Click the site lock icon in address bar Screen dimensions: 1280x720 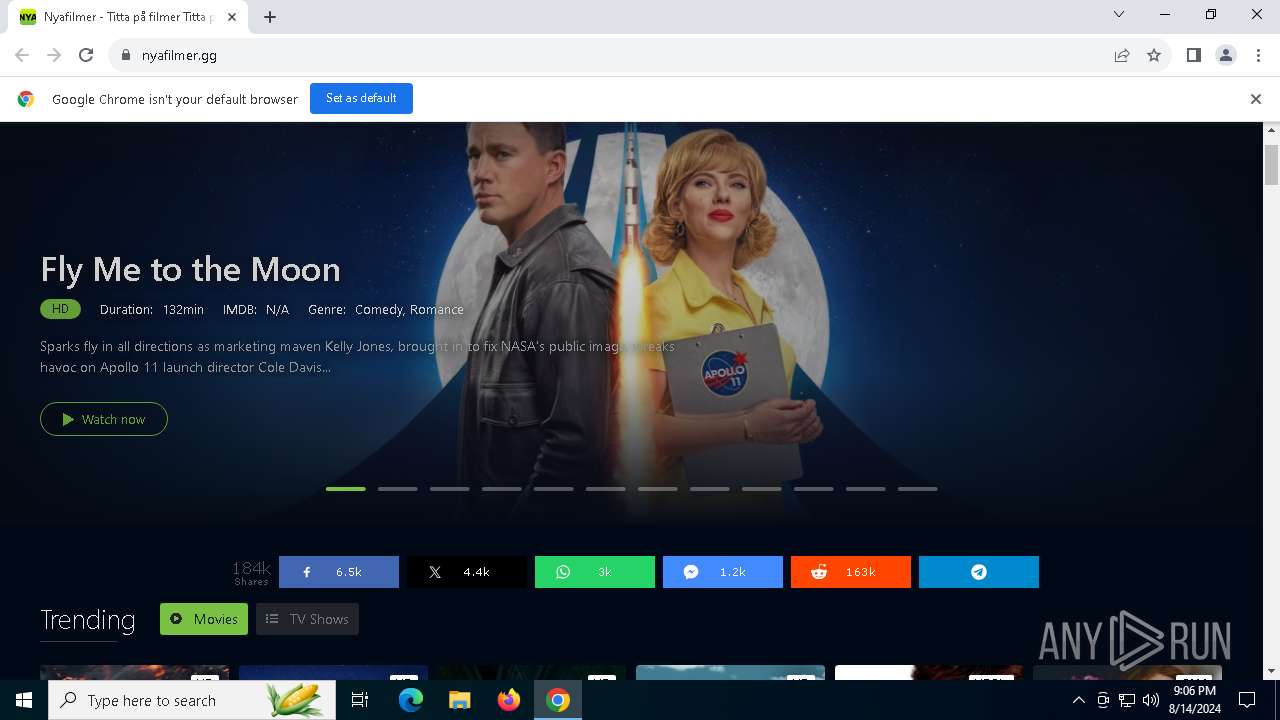pos(126,55)
